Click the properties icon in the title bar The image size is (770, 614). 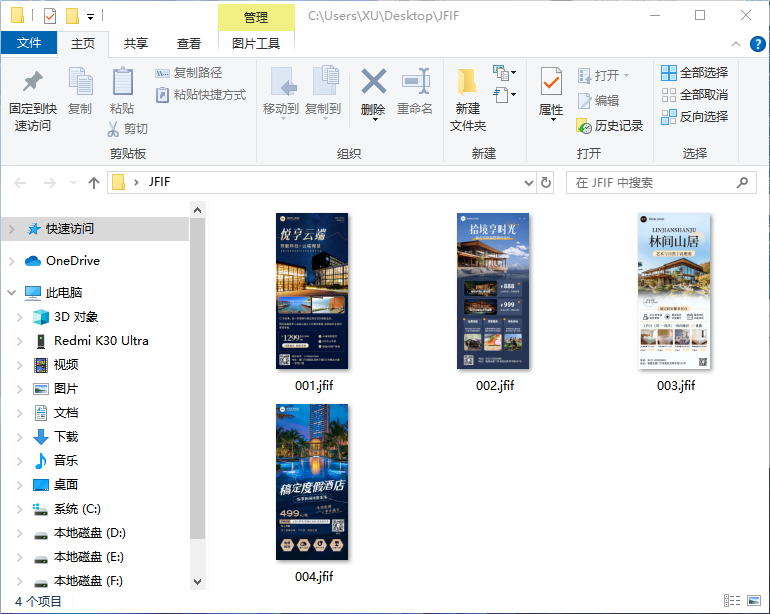coord(50,16)
